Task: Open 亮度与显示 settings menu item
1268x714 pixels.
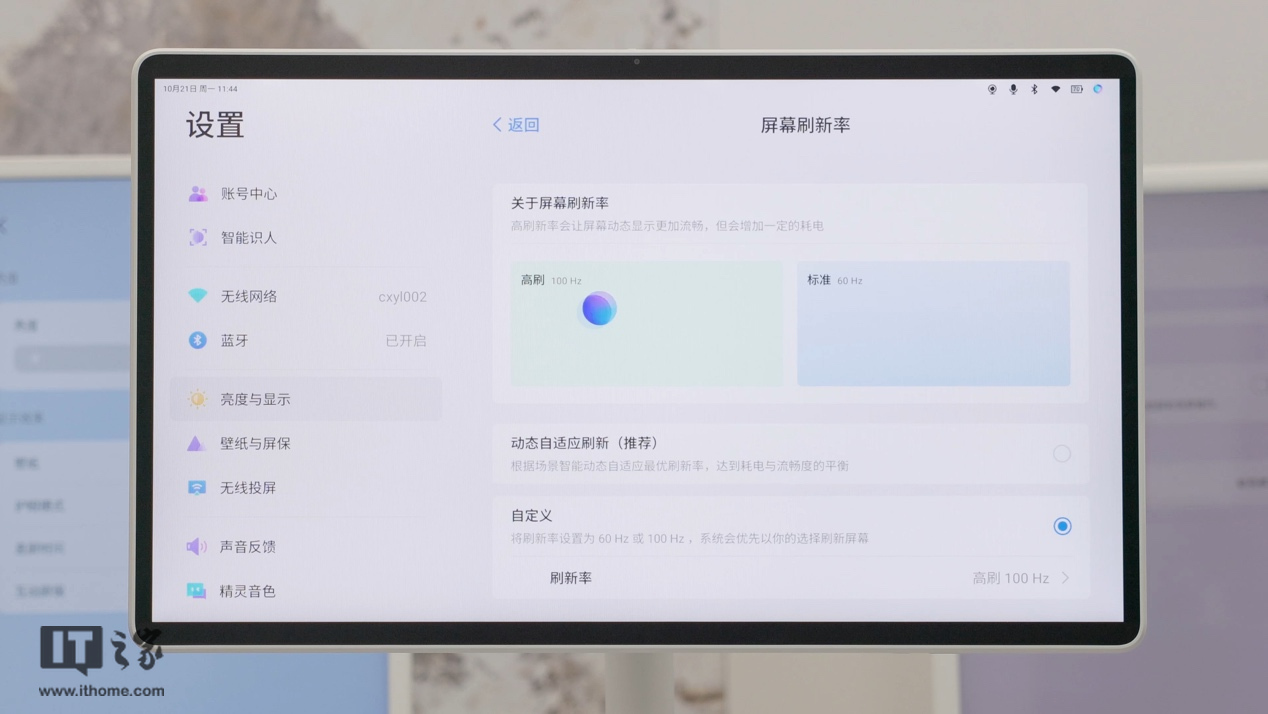Action: 305,399
